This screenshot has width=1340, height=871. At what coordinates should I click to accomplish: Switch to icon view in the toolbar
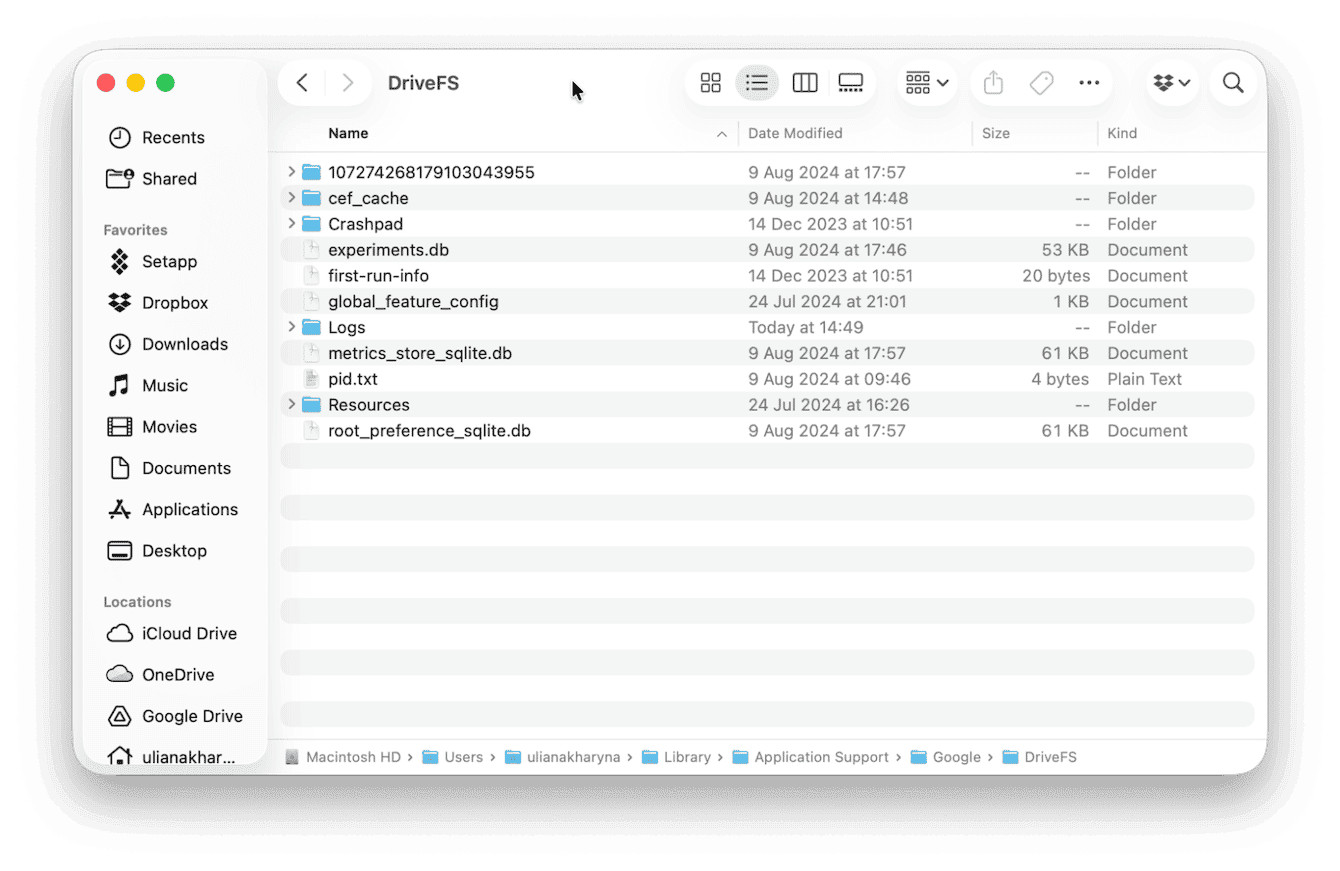[x=710, y=82]
